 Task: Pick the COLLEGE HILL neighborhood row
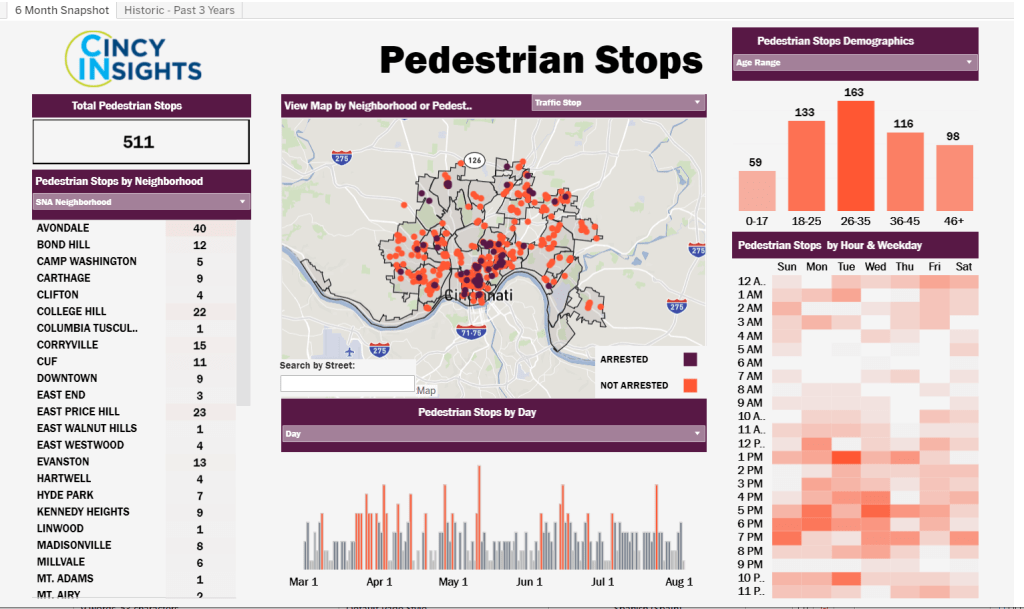coord(72,311)
